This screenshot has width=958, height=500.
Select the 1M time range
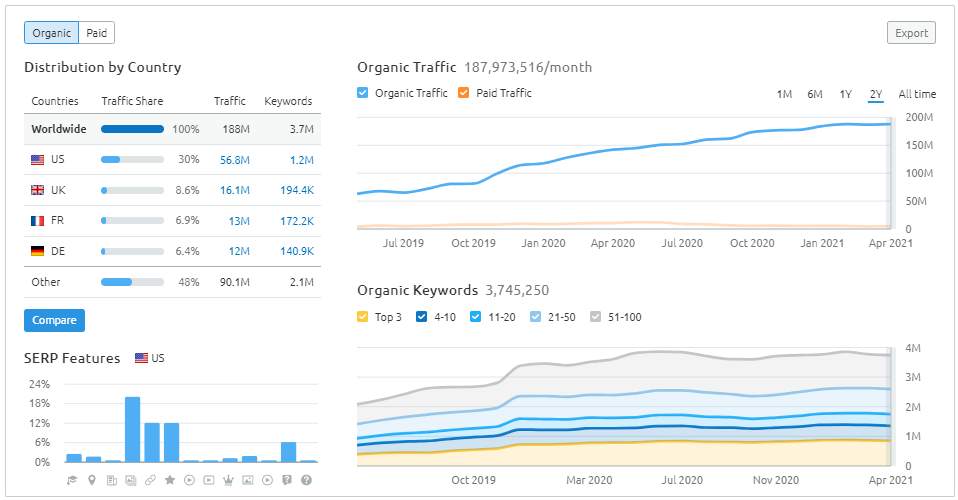pos(784,94)
